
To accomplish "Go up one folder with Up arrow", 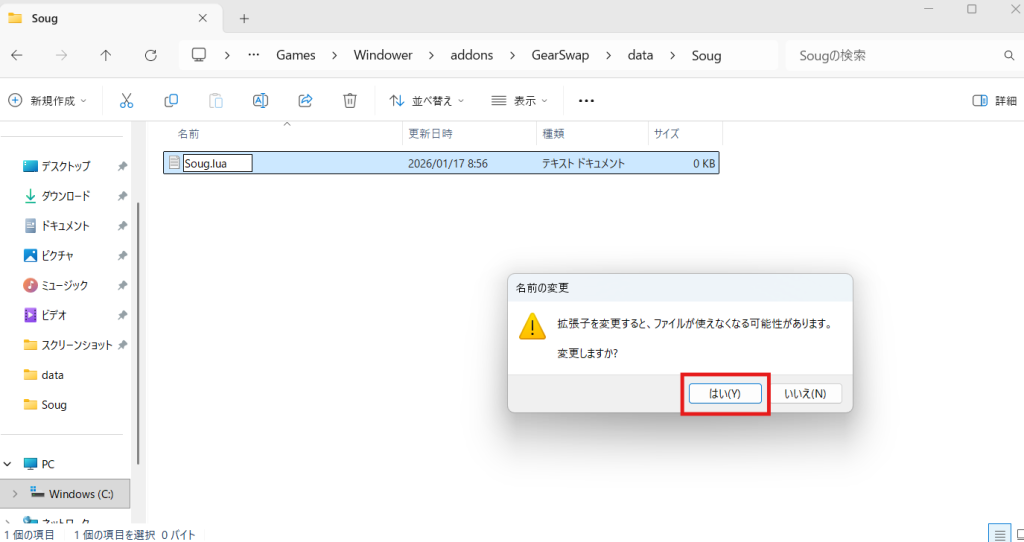I will (x=106, y=55).
